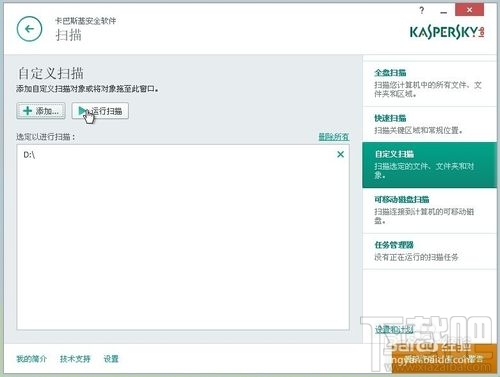Minimize the Kaspersky window
This screenshot has height=377, width=500.
coord(443,11)
